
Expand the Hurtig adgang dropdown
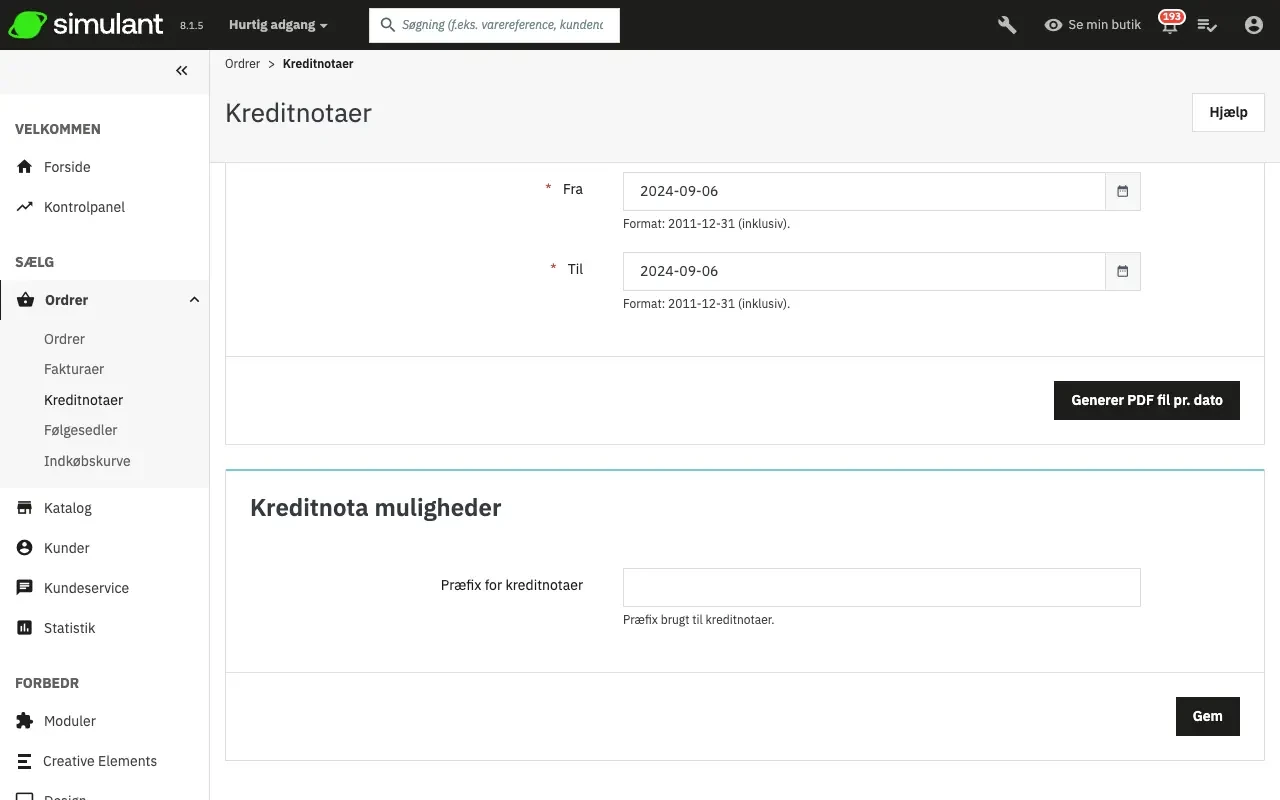[x=278, y=25]
